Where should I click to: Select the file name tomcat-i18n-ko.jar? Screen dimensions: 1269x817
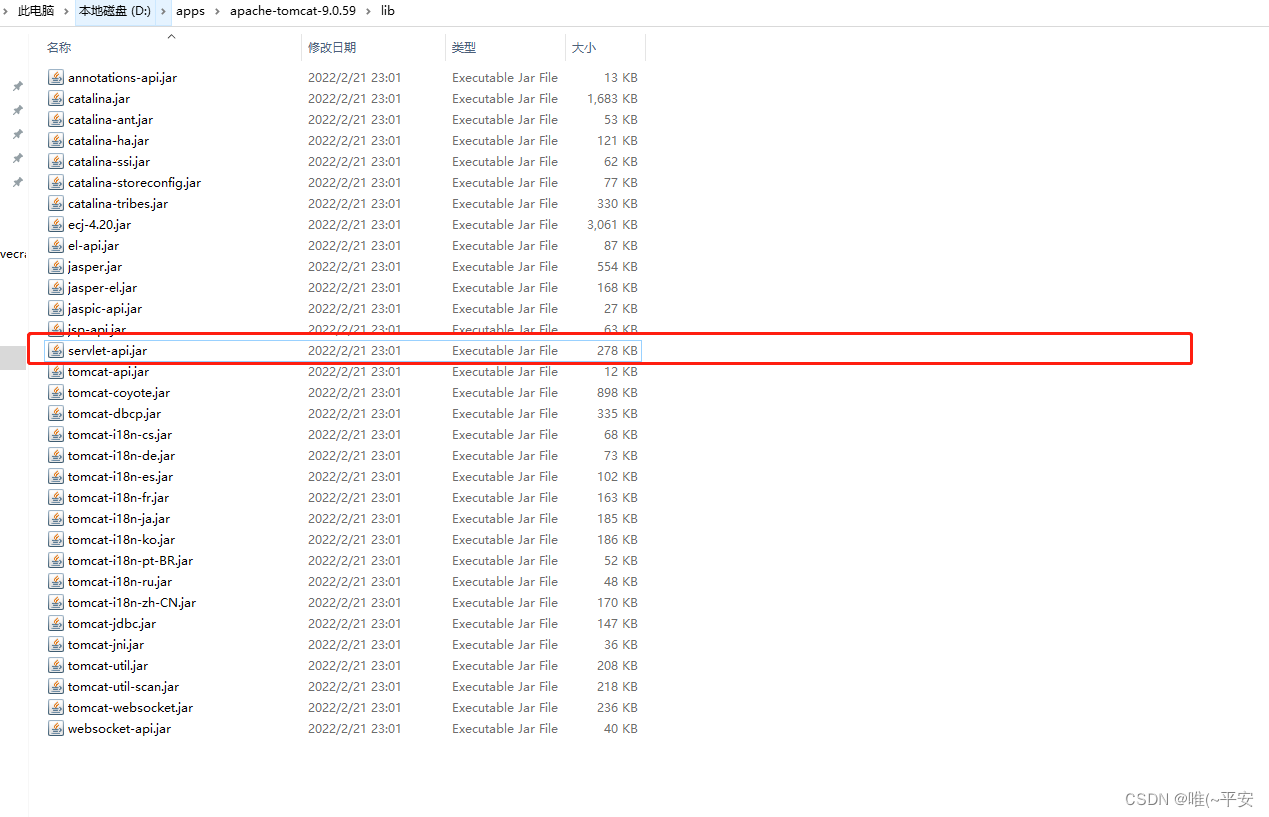(x=121, y=540)
